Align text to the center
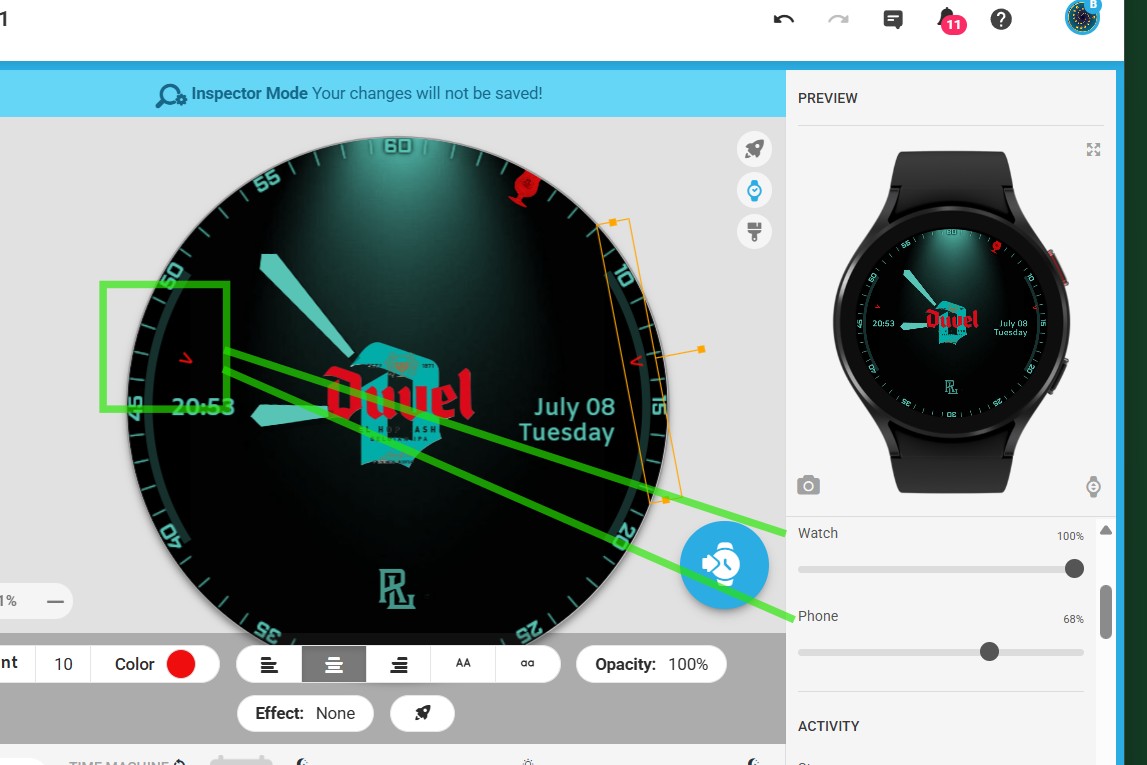Image resolution: width=1147 pixels, height=765 pixels. [x=334, y=664]
